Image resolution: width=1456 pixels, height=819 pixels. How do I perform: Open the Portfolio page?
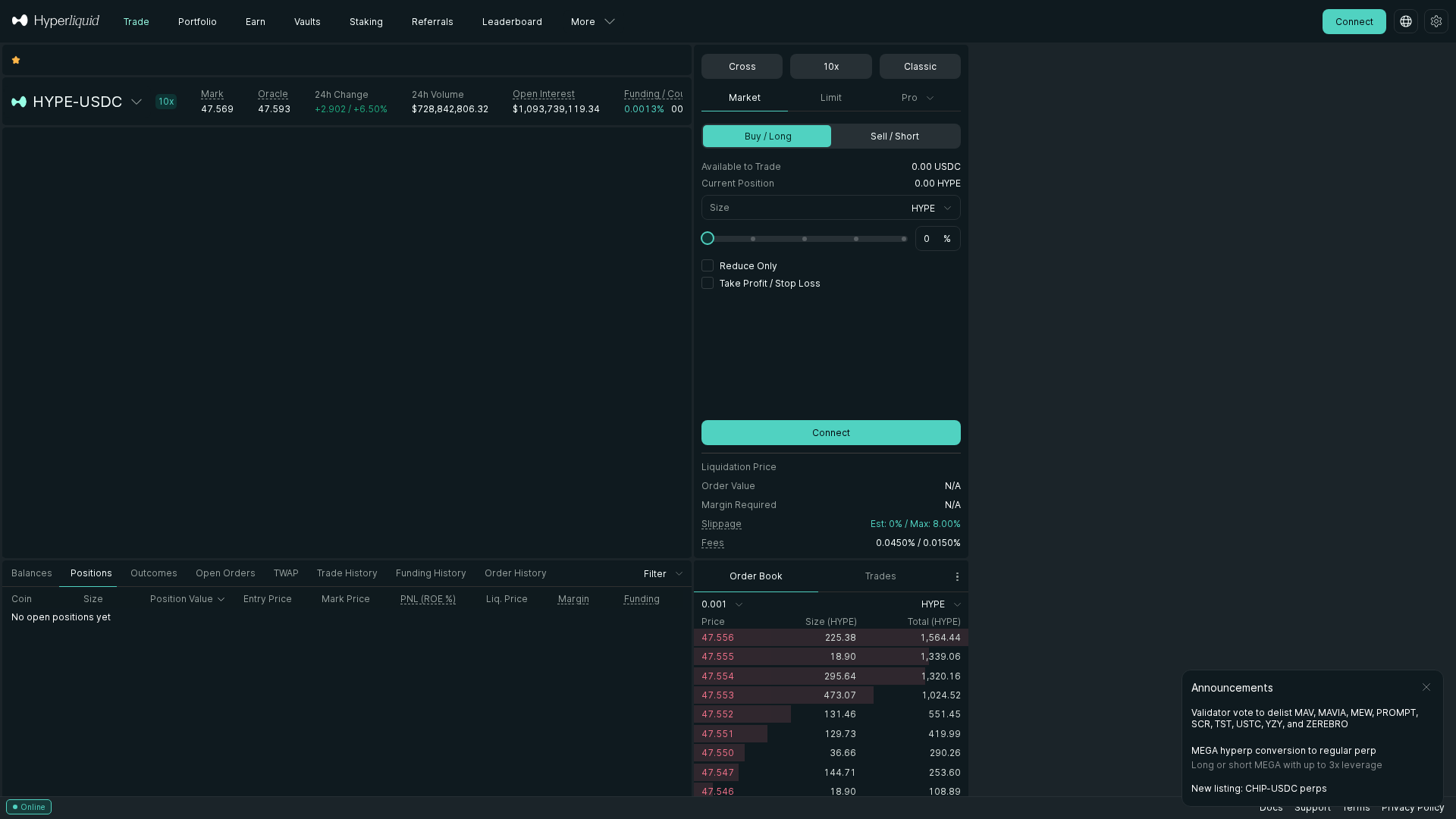pyautogui.click(x=197, y=21)
